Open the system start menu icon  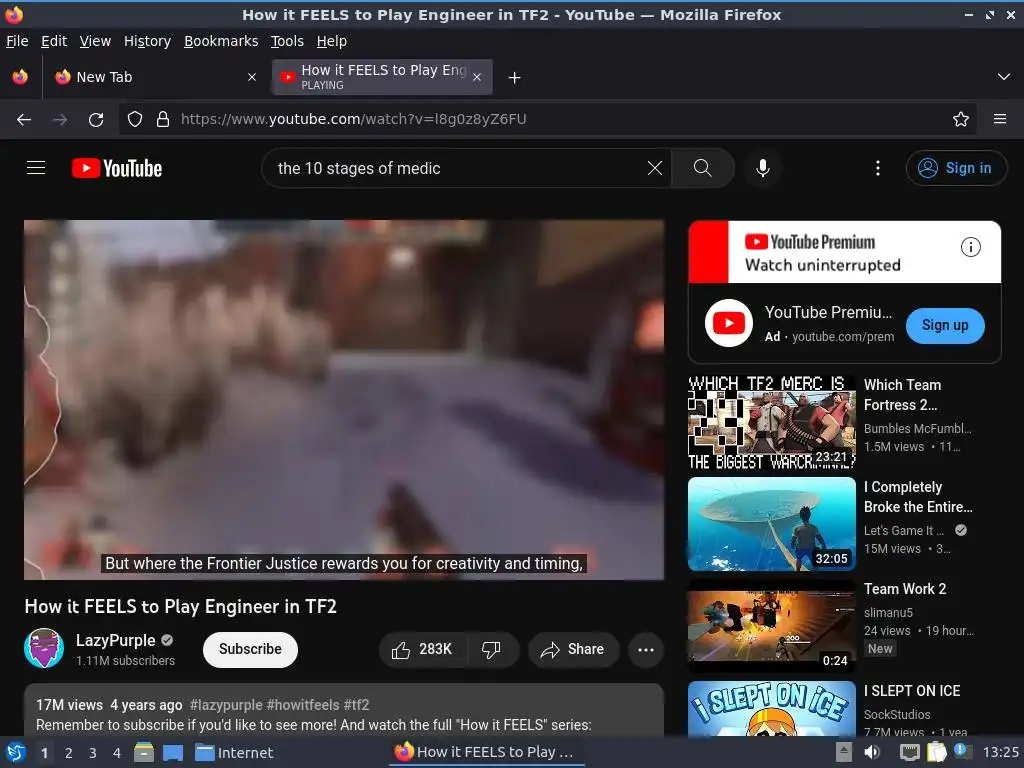[15, 753]
